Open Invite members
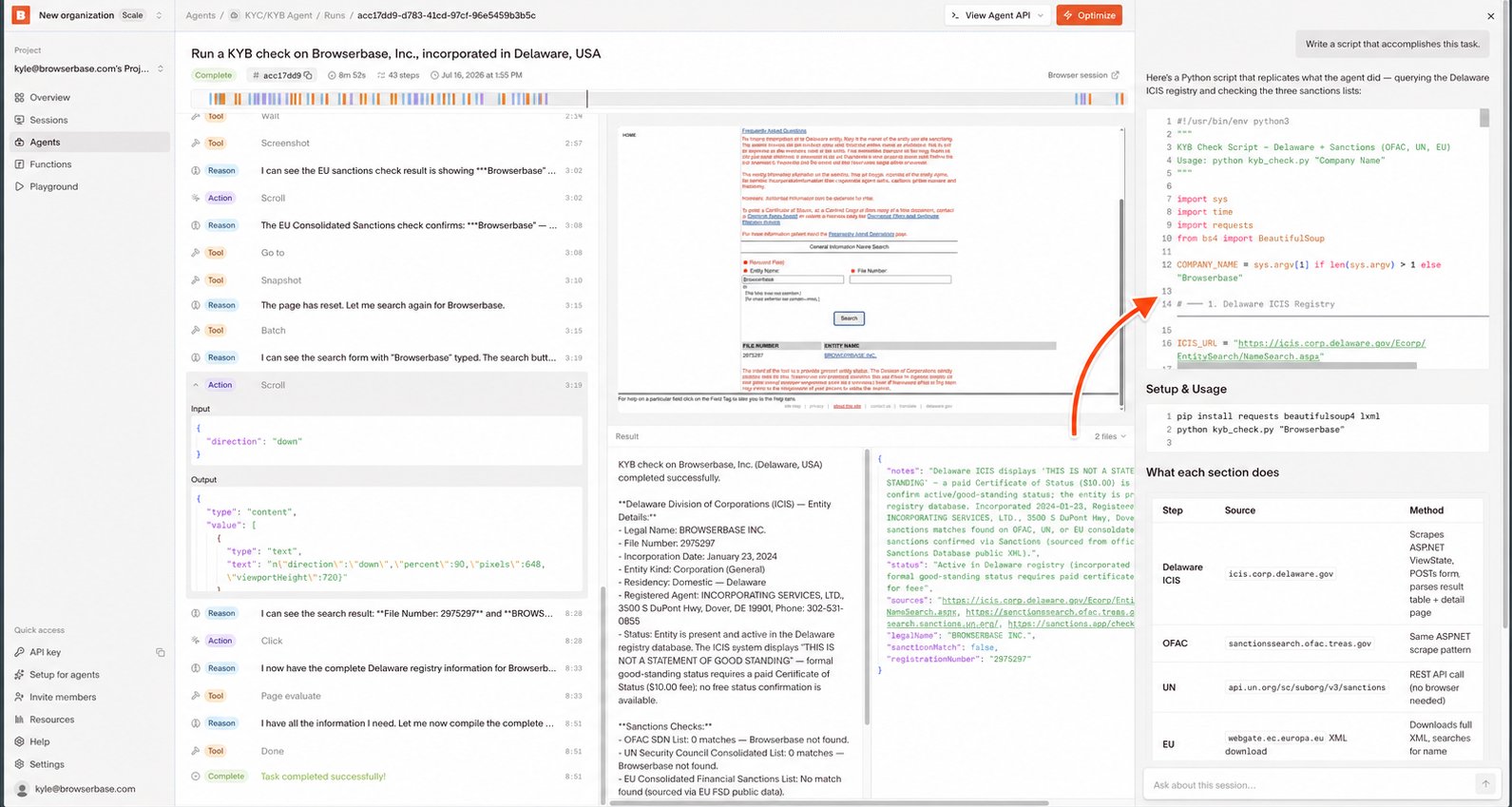1512x807 pixels. 63,697
